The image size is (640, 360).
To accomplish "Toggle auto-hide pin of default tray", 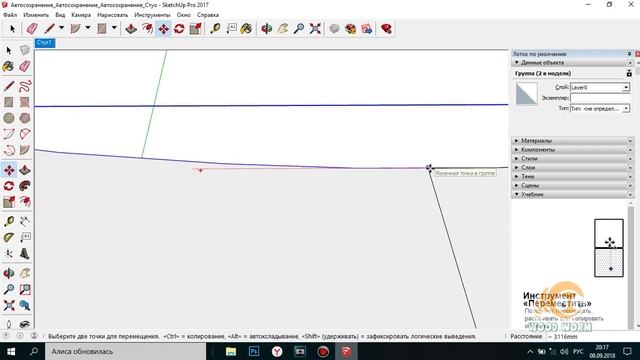I will [x=629, y=54].
